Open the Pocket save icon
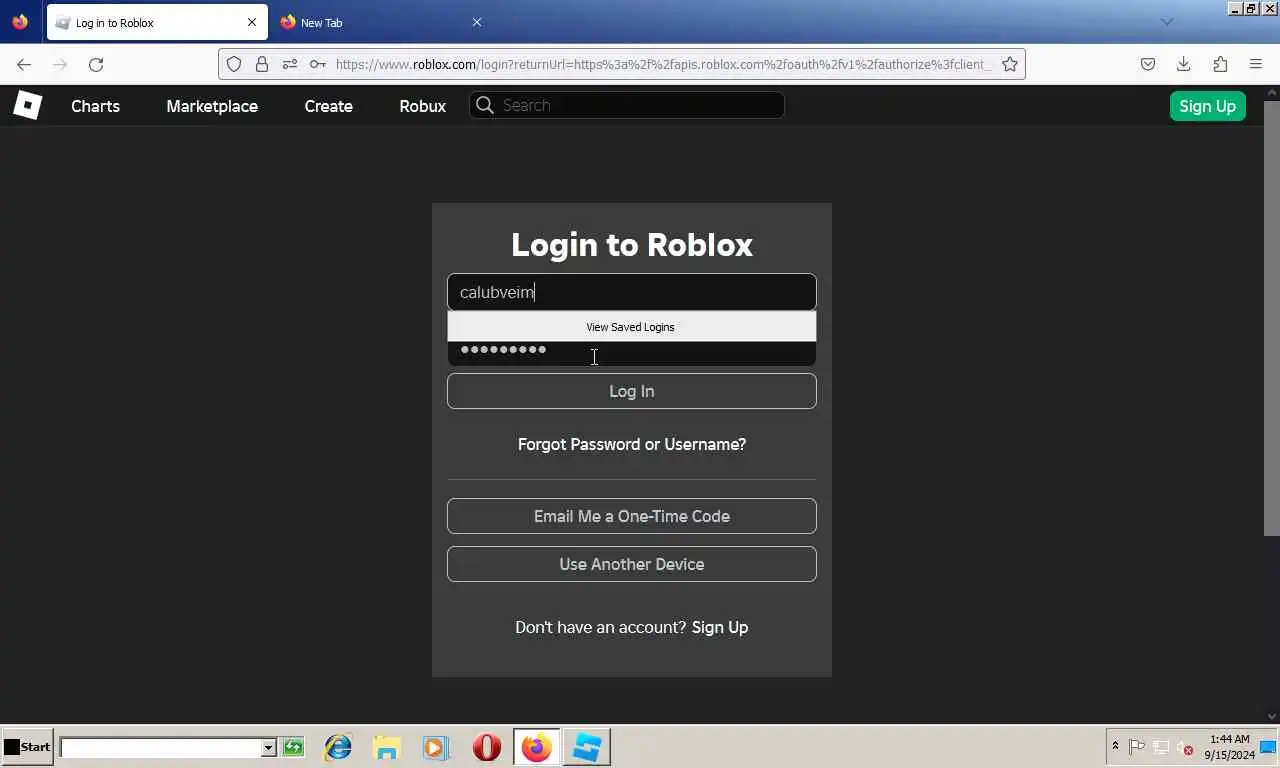The image size is (1280, 768). pyautogui.click(x=1148, y=64)
